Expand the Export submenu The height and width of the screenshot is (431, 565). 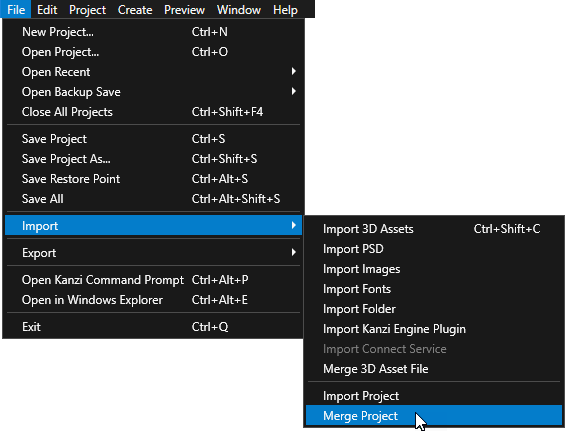(x=154, y=253)
